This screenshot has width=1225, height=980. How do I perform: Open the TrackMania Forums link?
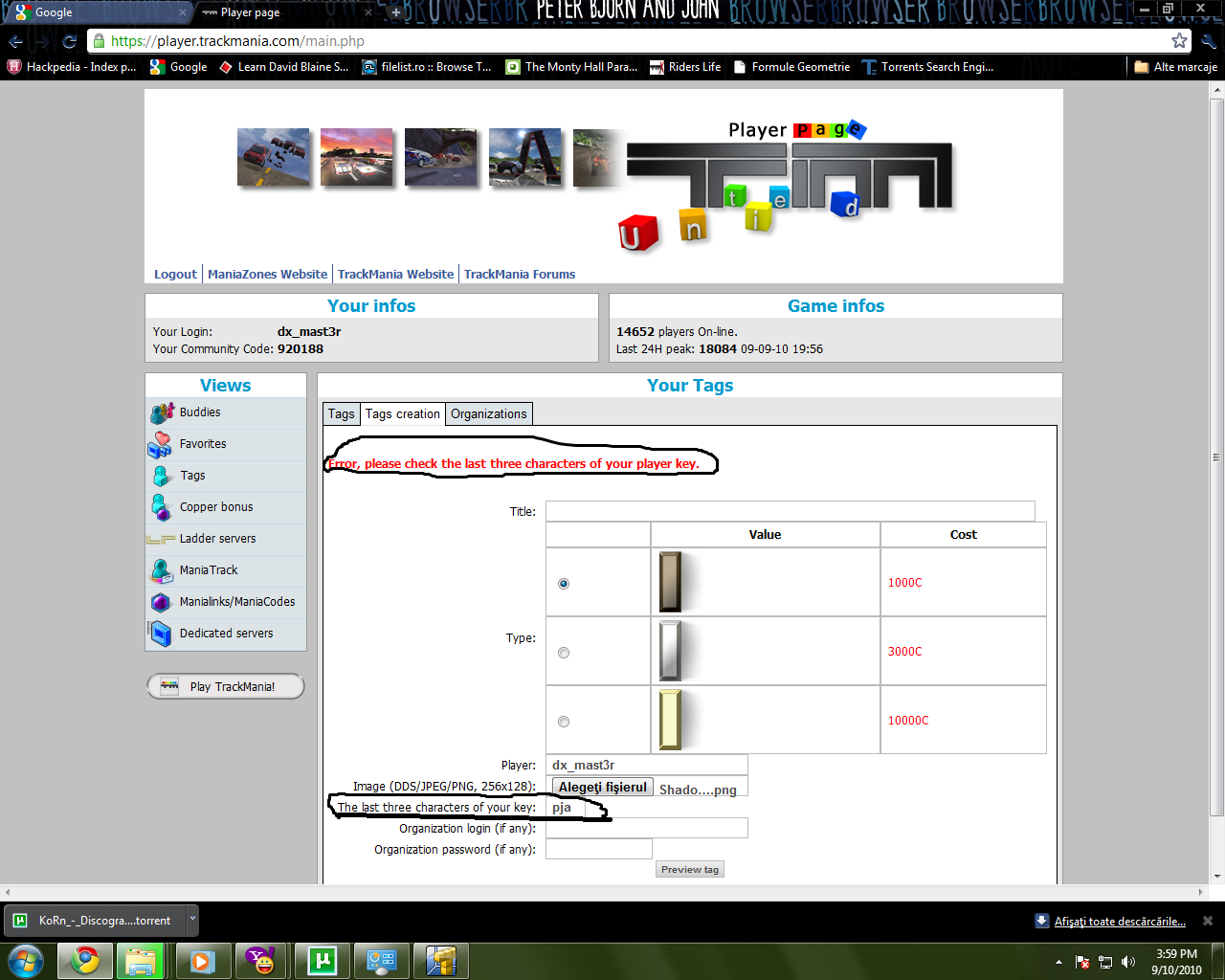click(x=520, y=275)
